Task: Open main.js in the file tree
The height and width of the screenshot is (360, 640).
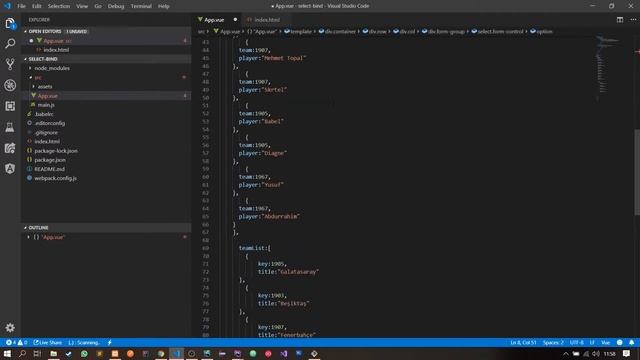Action: [46, 105]
